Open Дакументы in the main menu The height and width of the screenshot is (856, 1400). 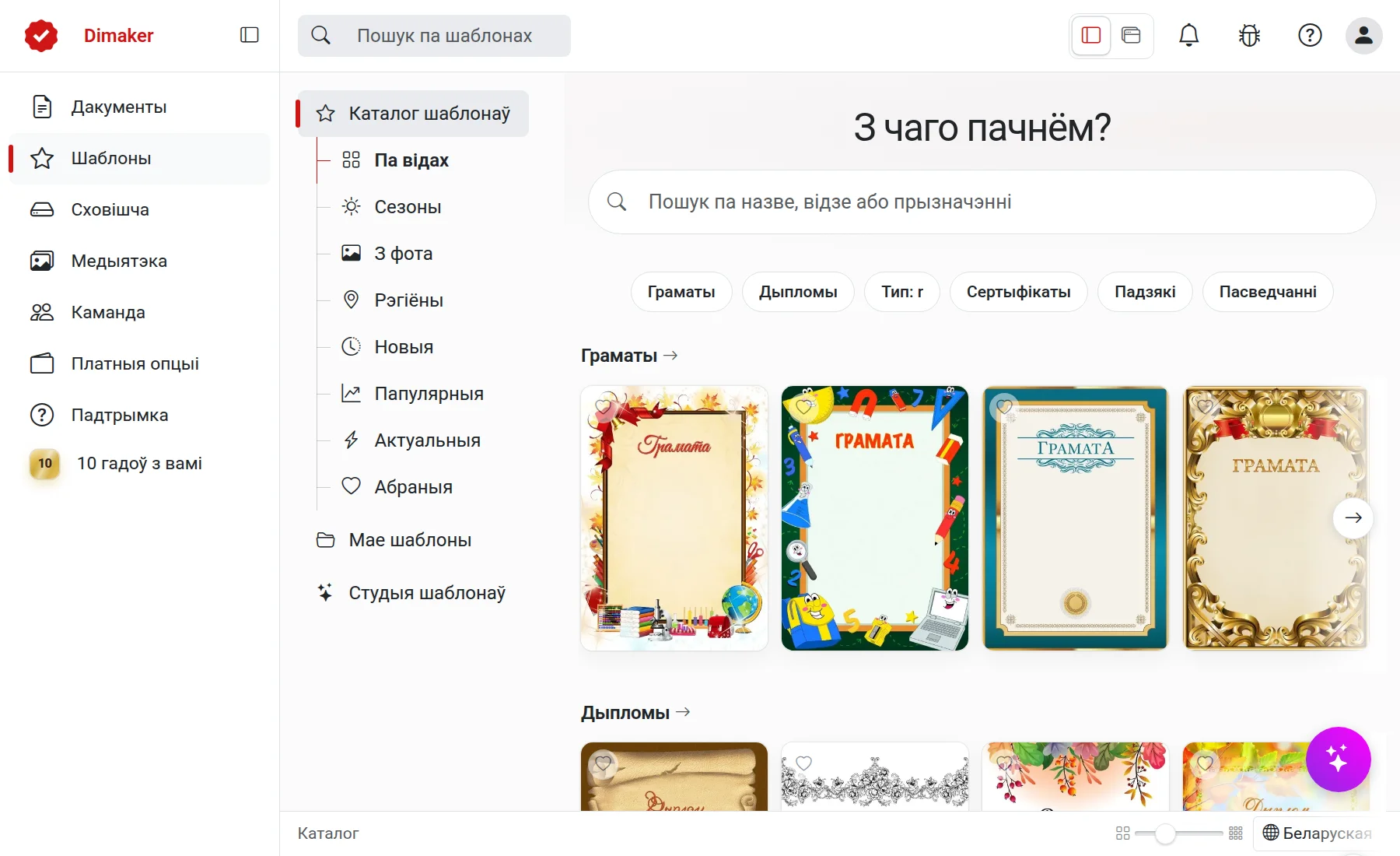(x=139, y=107)
